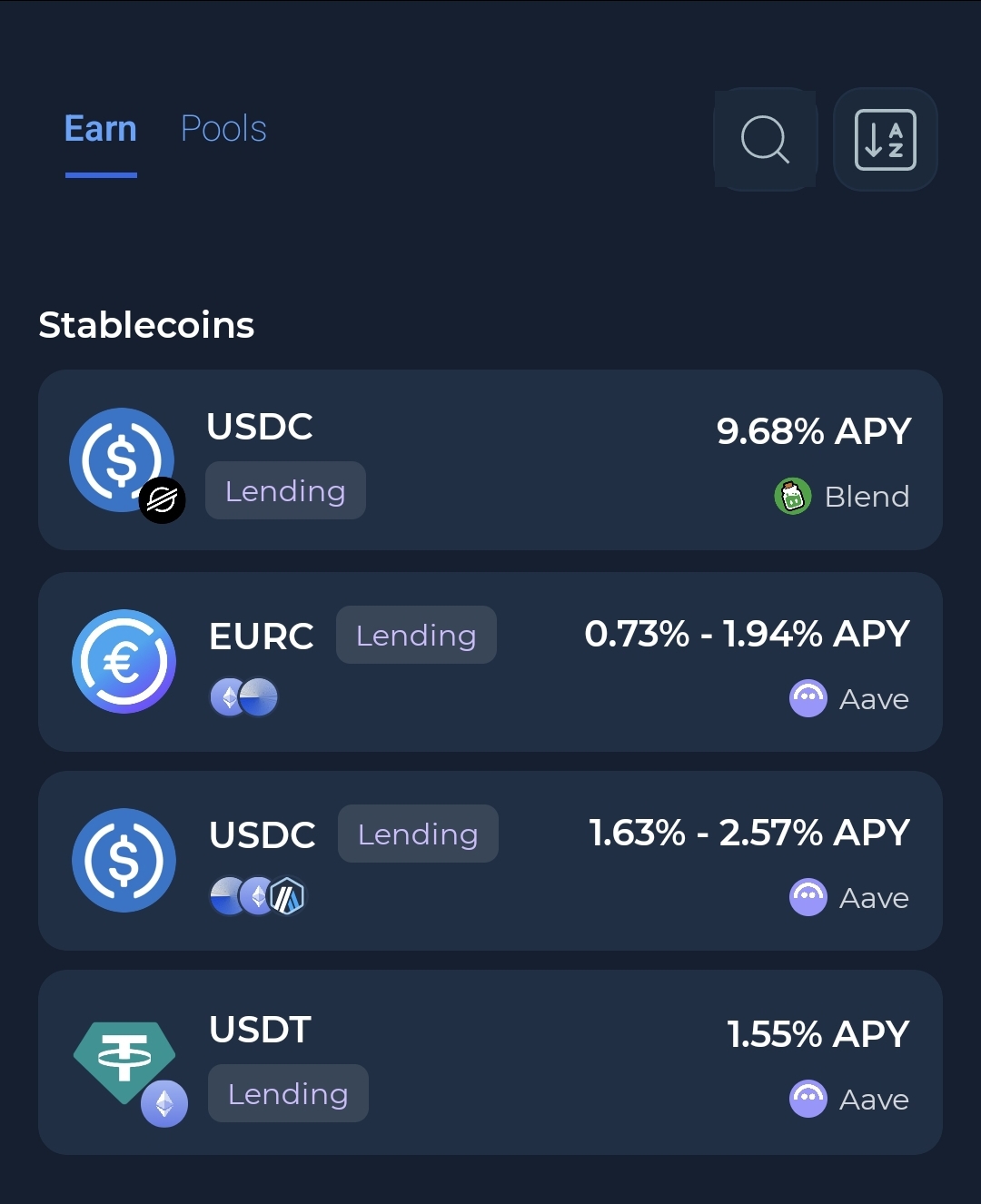Screen dimensions: 981x1204
Task: Tap the Lending tag on USDT
Action: [288, 1094]
